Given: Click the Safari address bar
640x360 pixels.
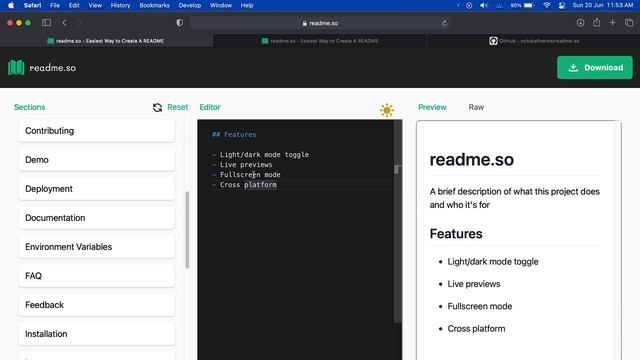Looking at the screenshot, I should click(320, 23).
